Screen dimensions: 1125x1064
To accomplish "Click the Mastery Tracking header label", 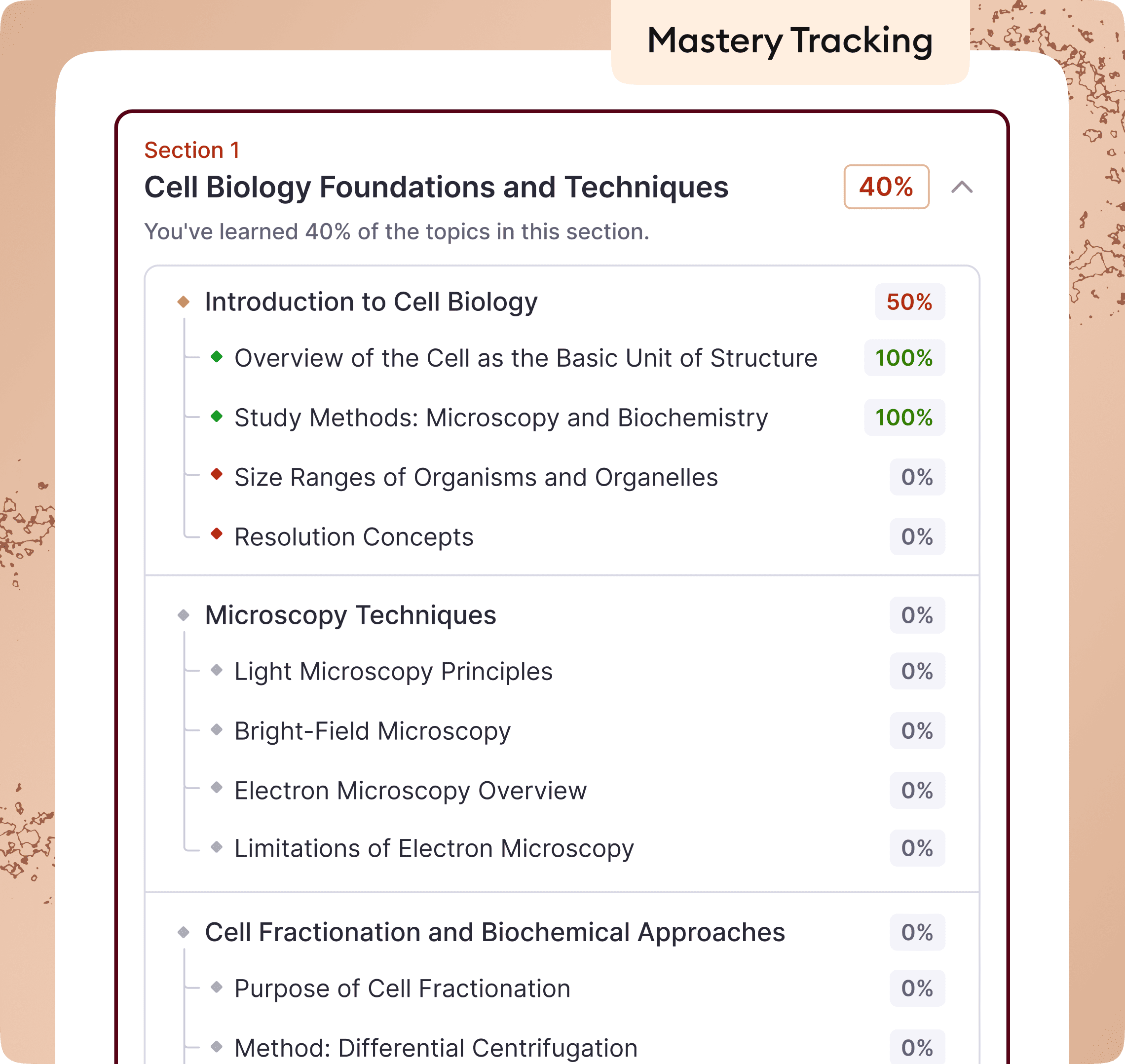I will point(791,41).
